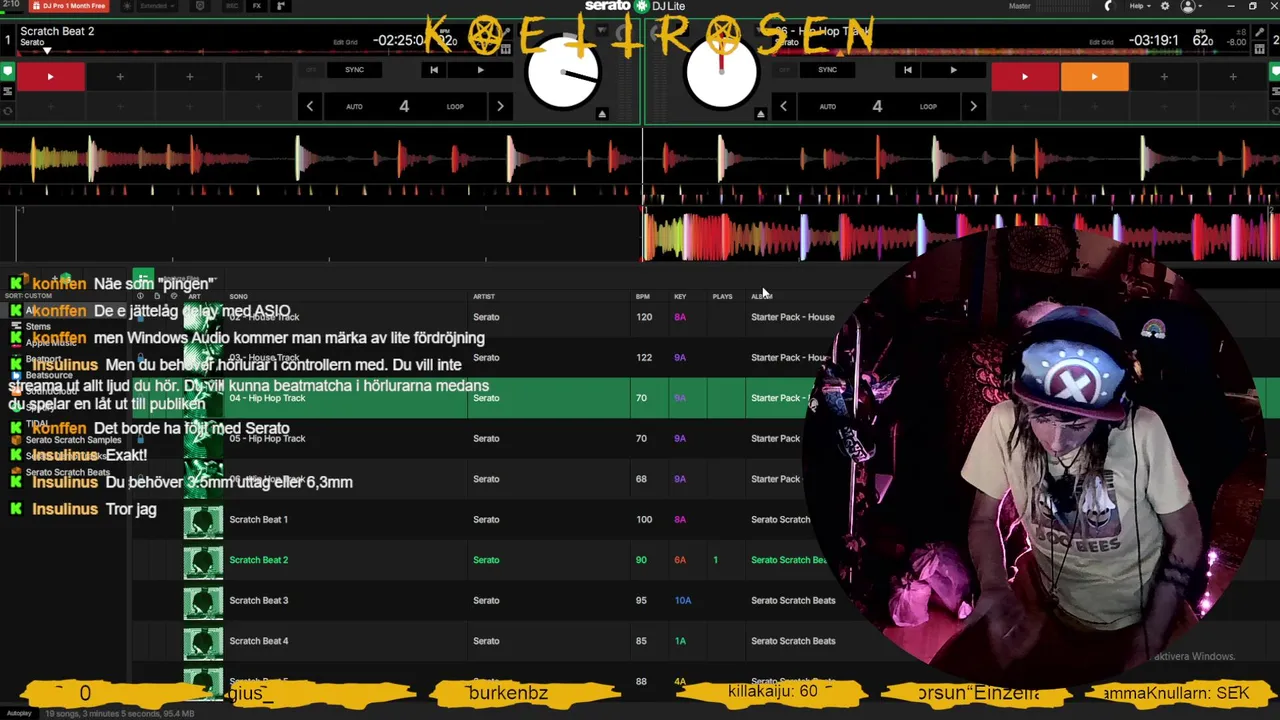The image size is (1280, 720).
Task: Toggle the REC panel
Action: [x=232, y=6]
